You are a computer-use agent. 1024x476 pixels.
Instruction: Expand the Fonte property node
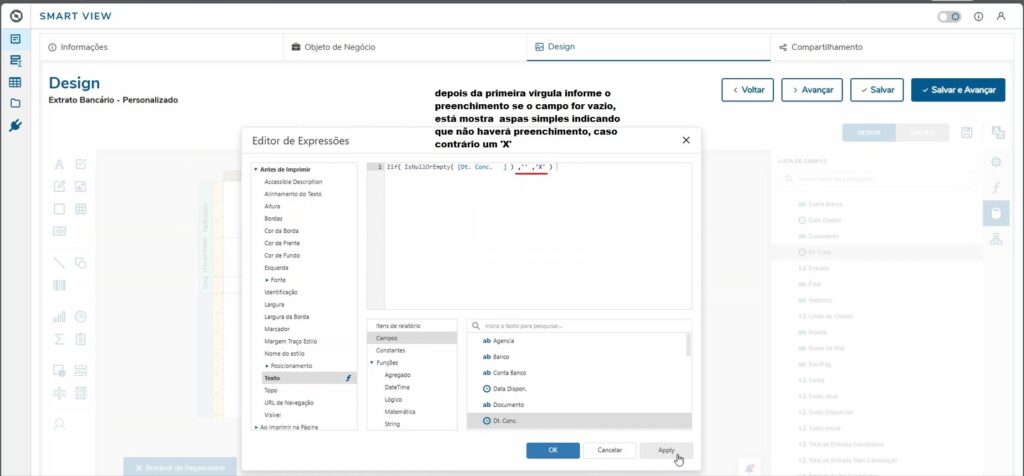tap(267, 280)
